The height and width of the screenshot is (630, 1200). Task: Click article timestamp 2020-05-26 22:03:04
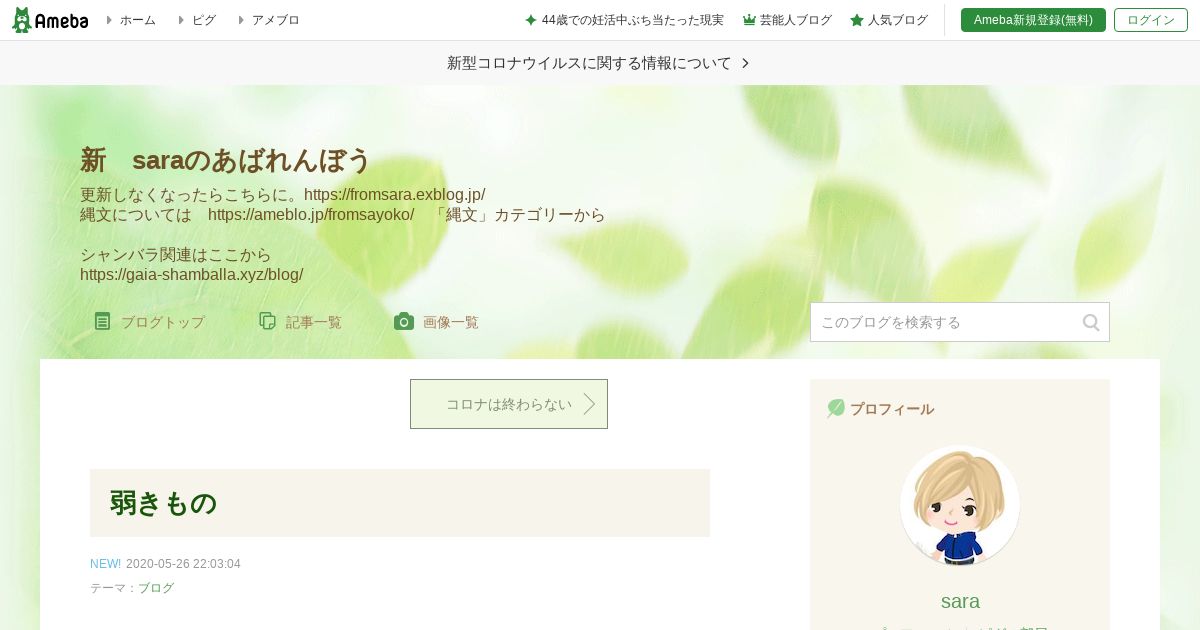tap(183, 564)
